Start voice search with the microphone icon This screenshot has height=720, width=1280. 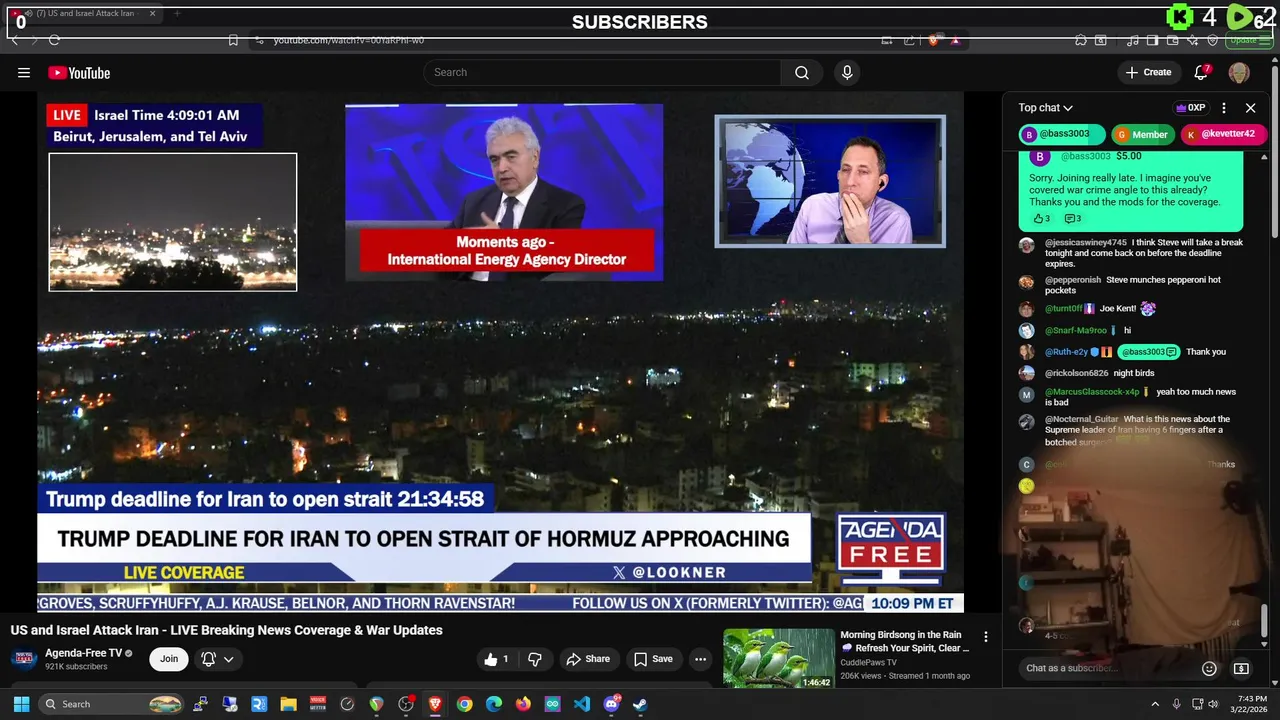847,72
